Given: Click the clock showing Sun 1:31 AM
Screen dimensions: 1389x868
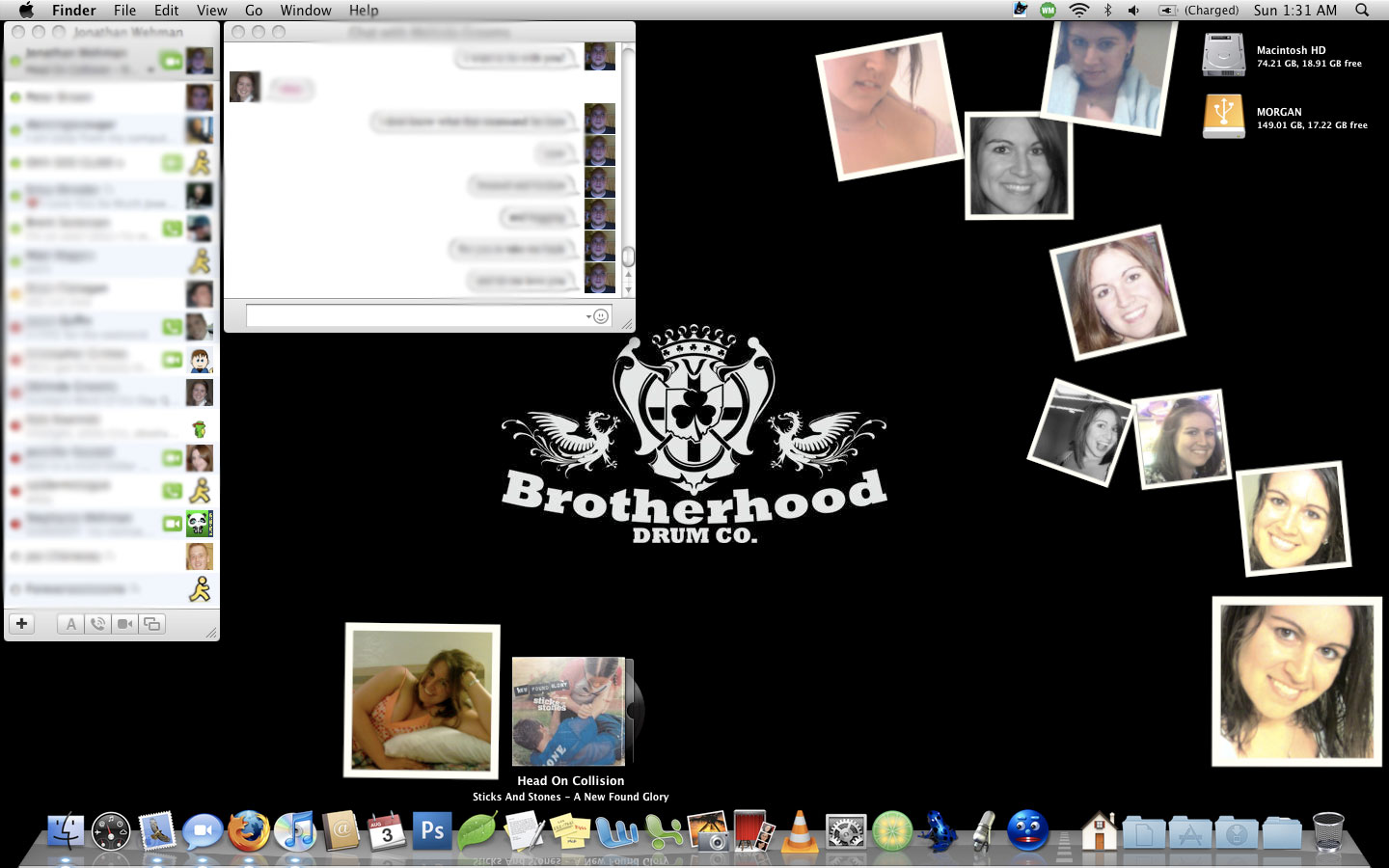Looking at the screenshot, I should (1295, 10).
